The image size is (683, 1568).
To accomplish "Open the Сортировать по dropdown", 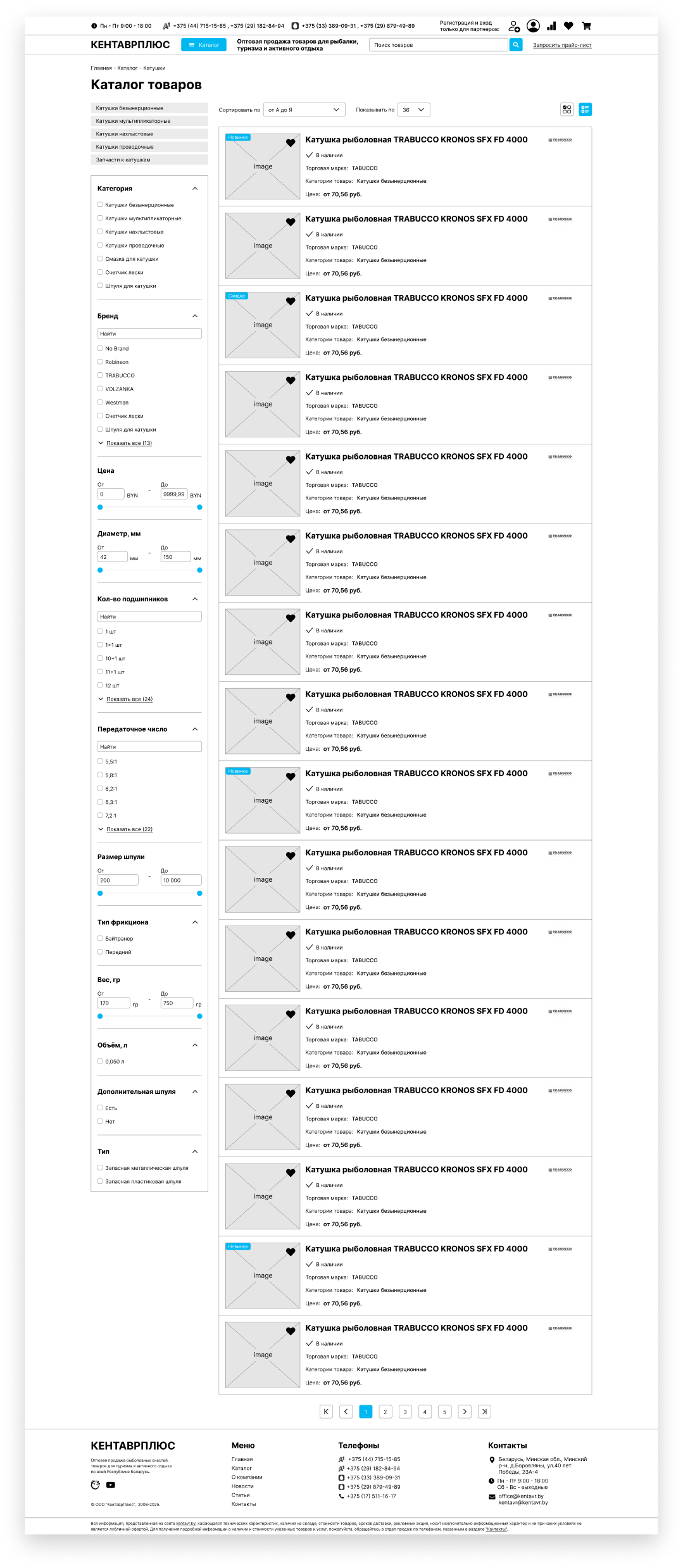I will (x=304, y=110).
